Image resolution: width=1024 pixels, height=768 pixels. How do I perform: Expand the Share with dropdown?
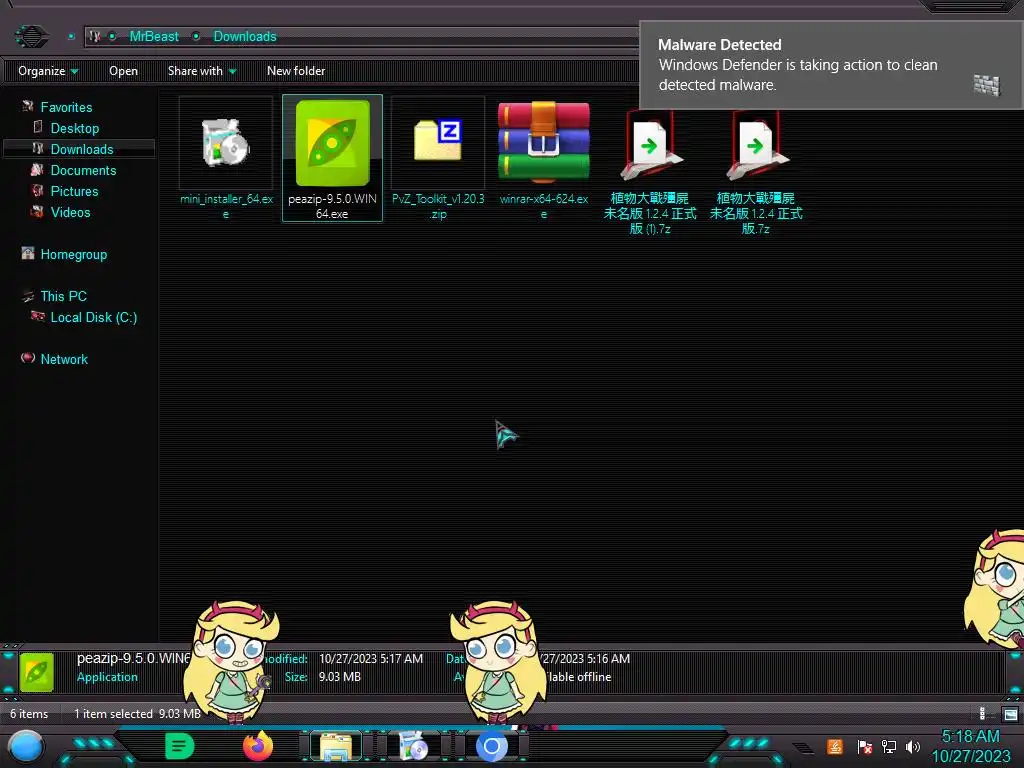pyautogui.click(x=202, y=71)
